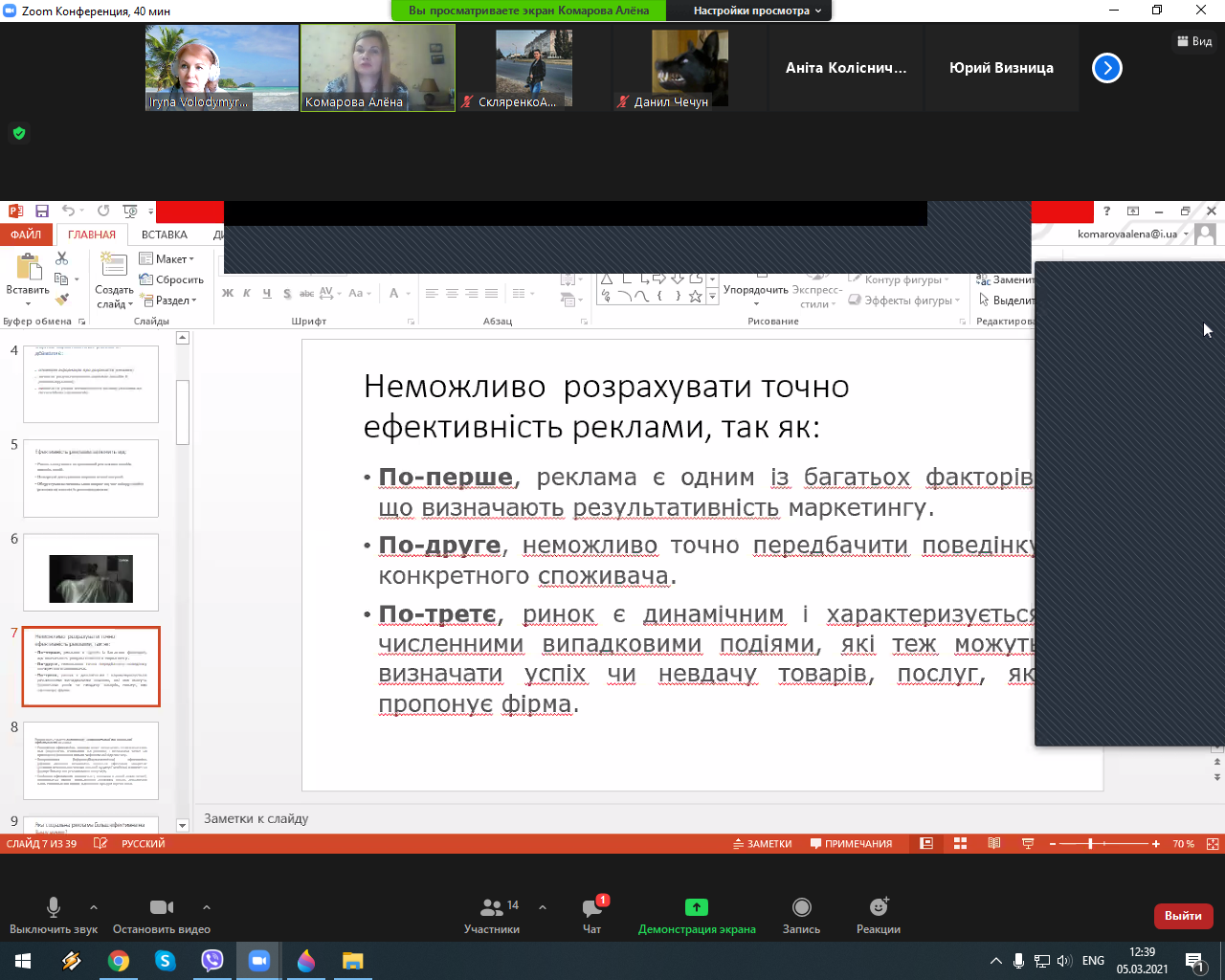Click slide panel scroll down arrow

pos(183,825)
